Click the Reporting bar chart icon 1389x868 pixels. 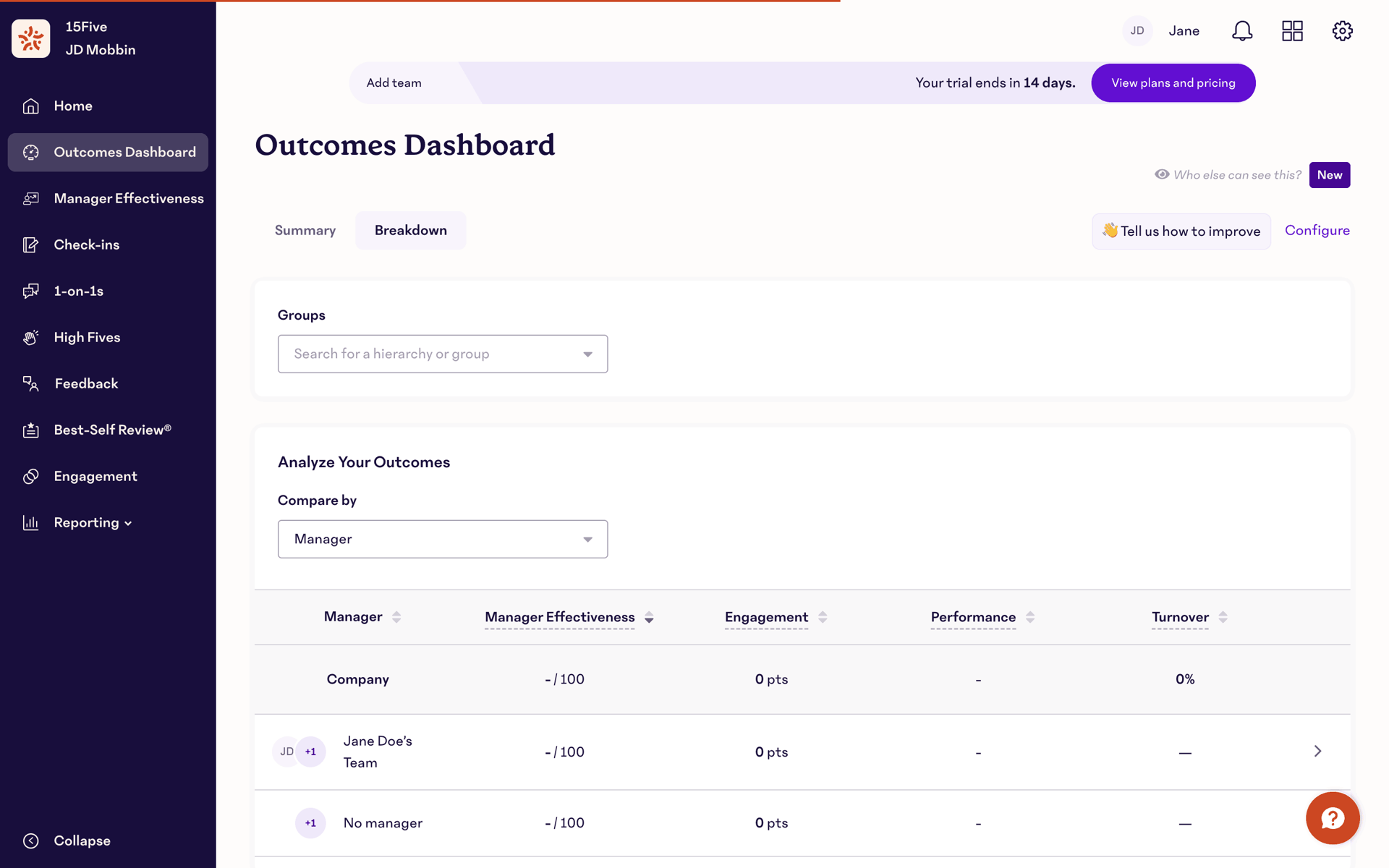click(x=30, y=522)
